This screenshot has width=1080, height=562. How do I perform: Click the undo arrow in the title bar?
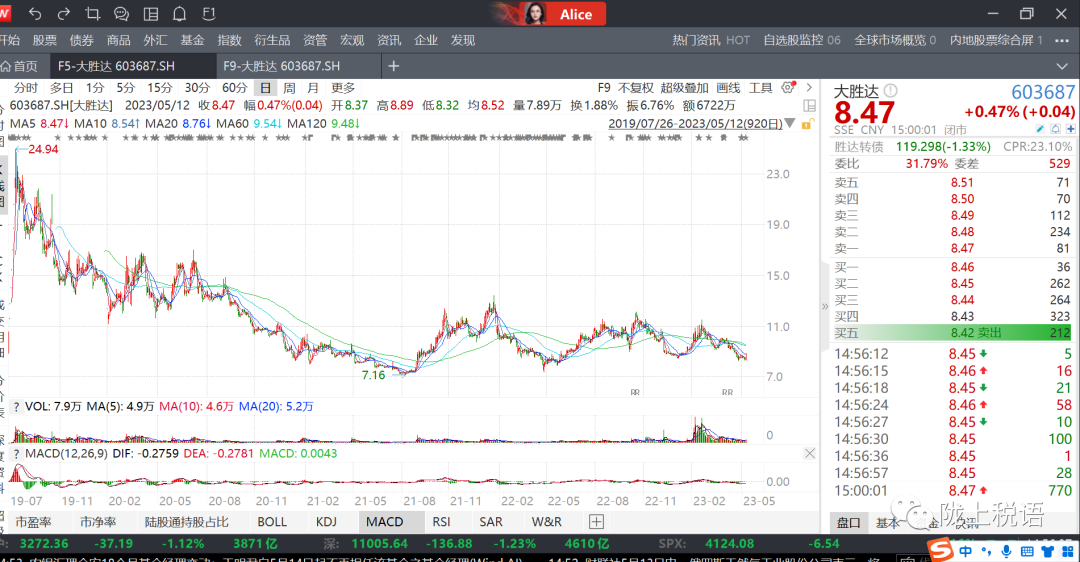(x=35, y=14)
